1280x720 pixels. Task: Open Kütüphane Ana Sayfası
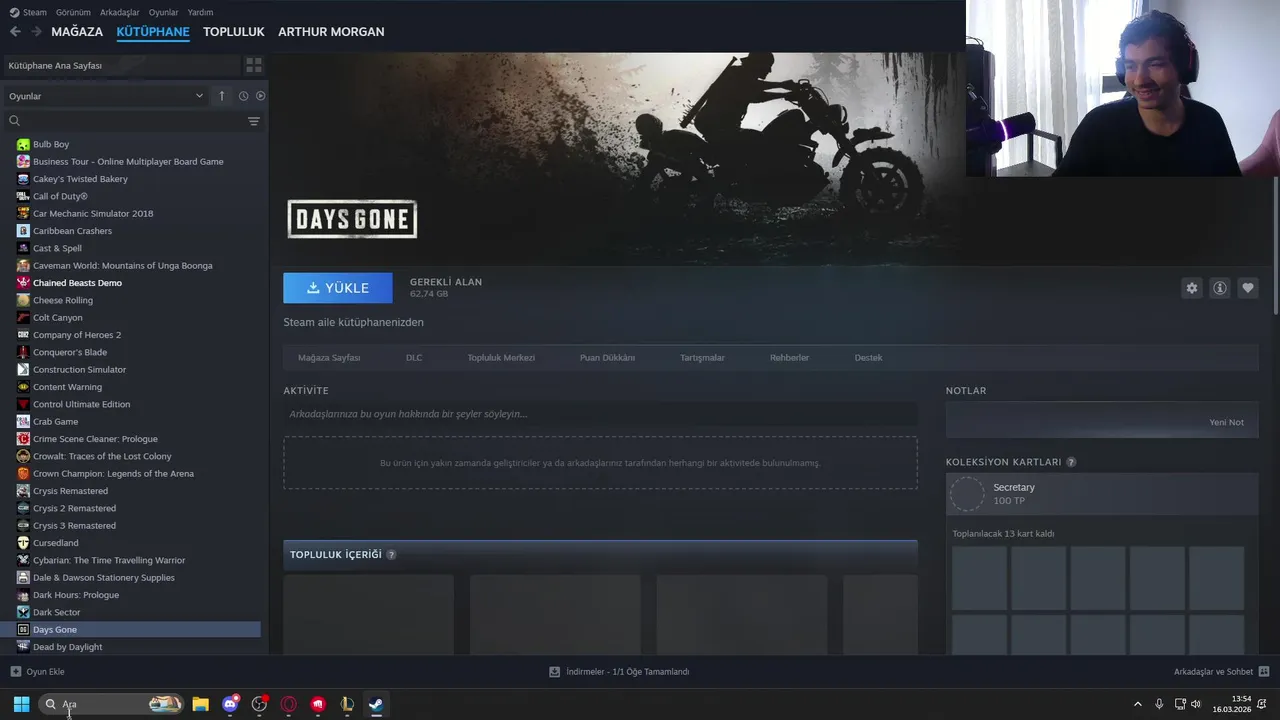[121, 65]
